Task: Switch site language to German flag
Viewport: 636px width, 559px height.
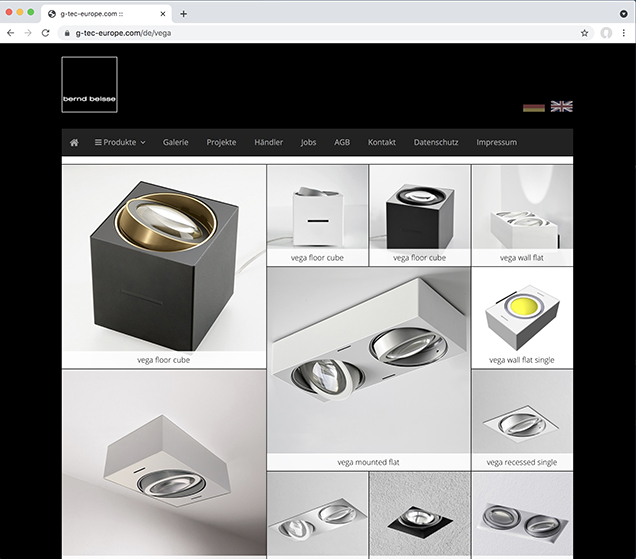Action: [x=534, y=106]
